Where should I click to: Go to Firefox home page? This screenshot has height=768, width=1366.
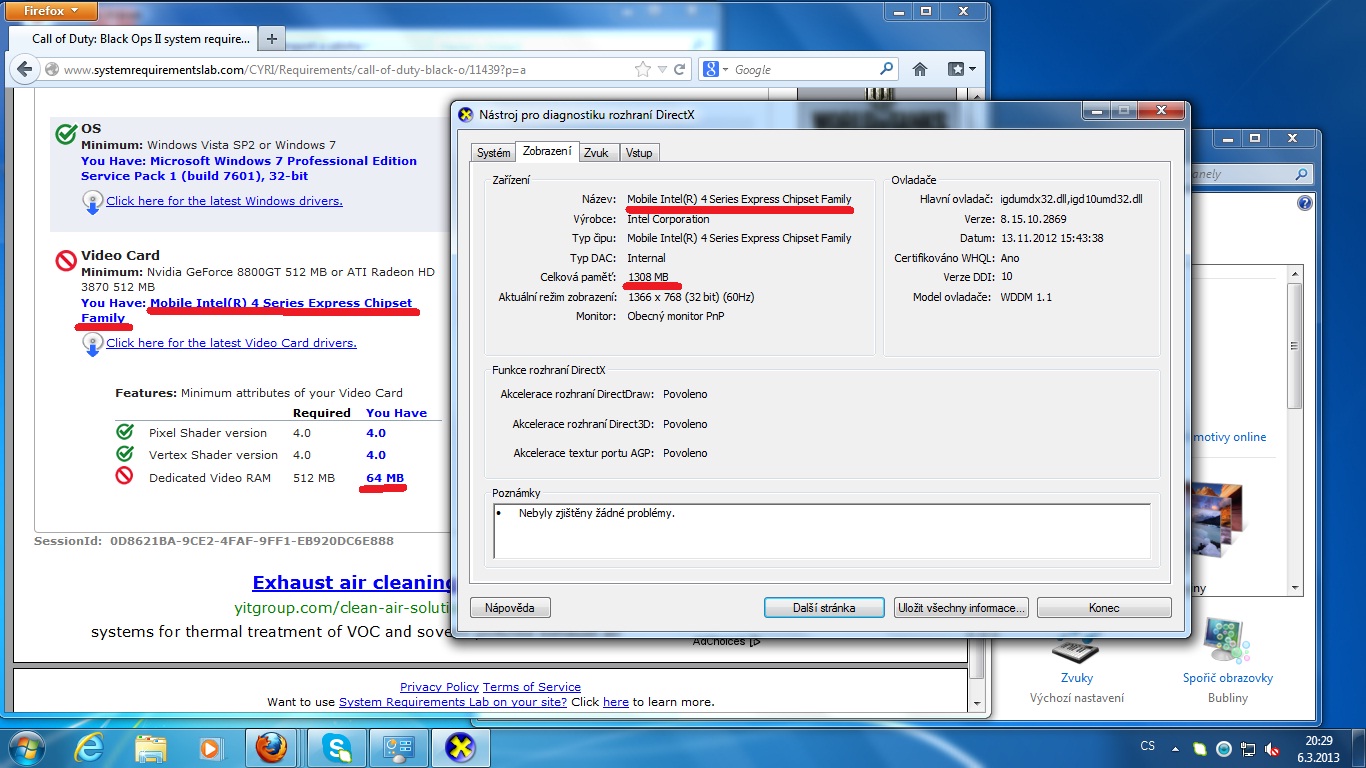pos(920,70)
